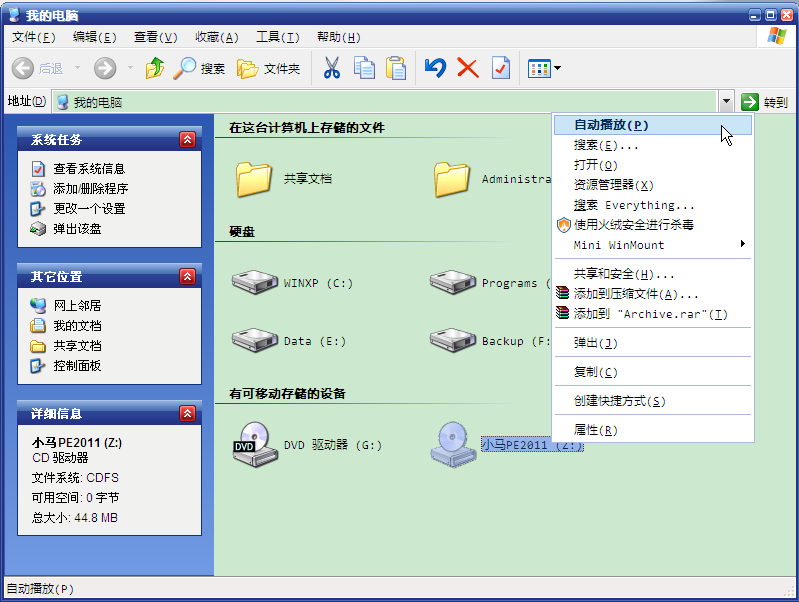This screenshot has width=799, height=602.
Task: Choose 添加到压缩文件(A)... menu entry
Action: 653,294
